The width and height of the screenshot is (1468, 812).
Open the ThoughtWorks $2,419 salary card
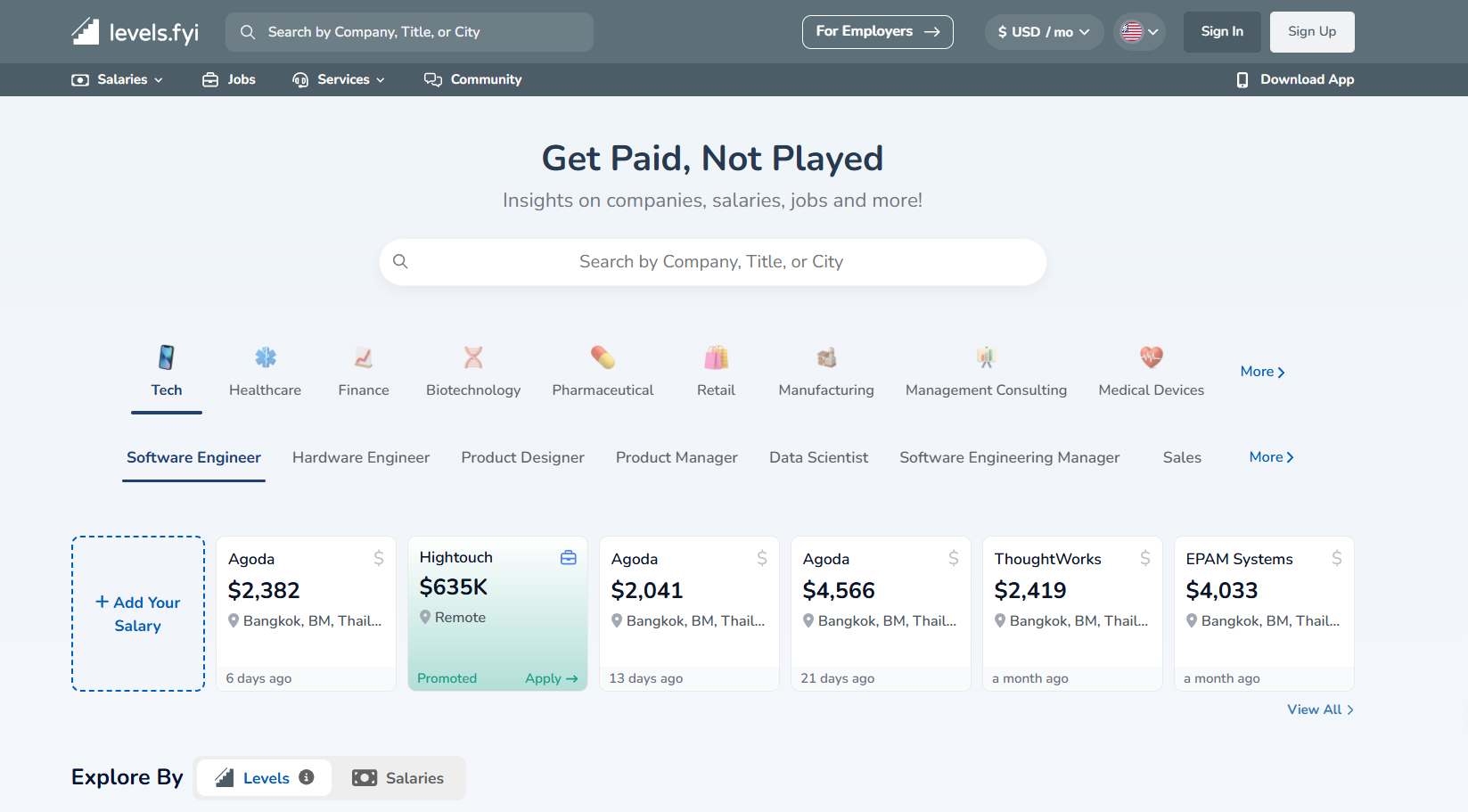[x=1072, y=613]
